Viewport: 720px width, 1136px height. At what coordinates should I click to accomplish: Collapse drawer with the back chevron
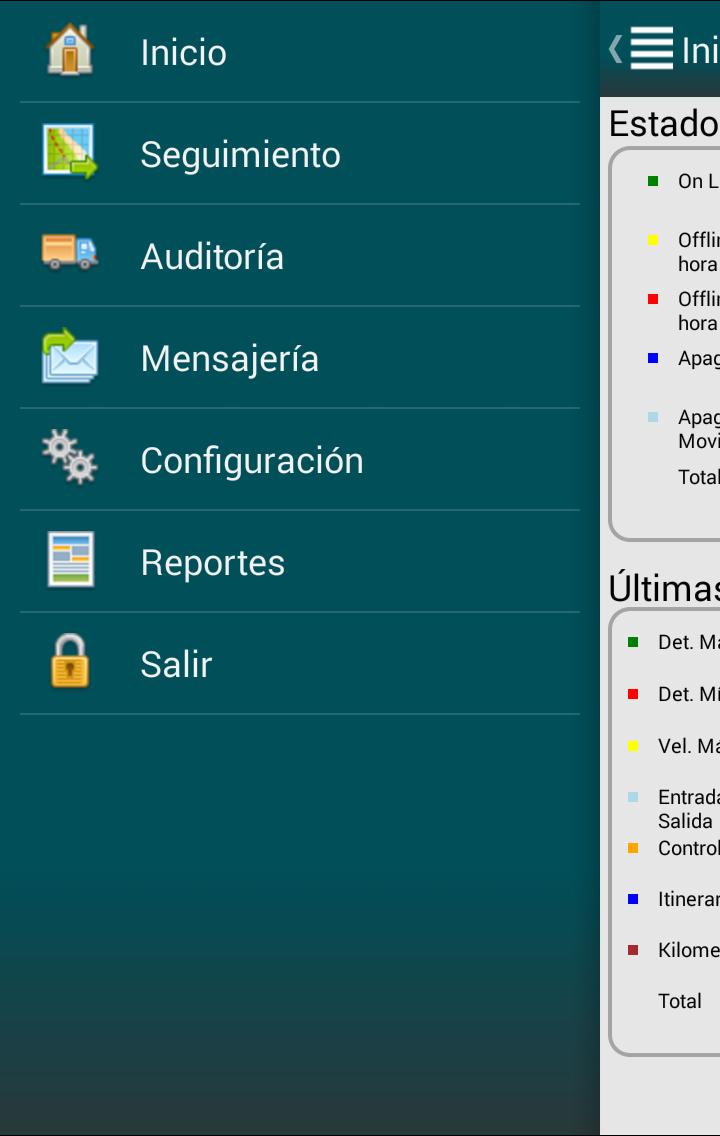pos(615,48)
